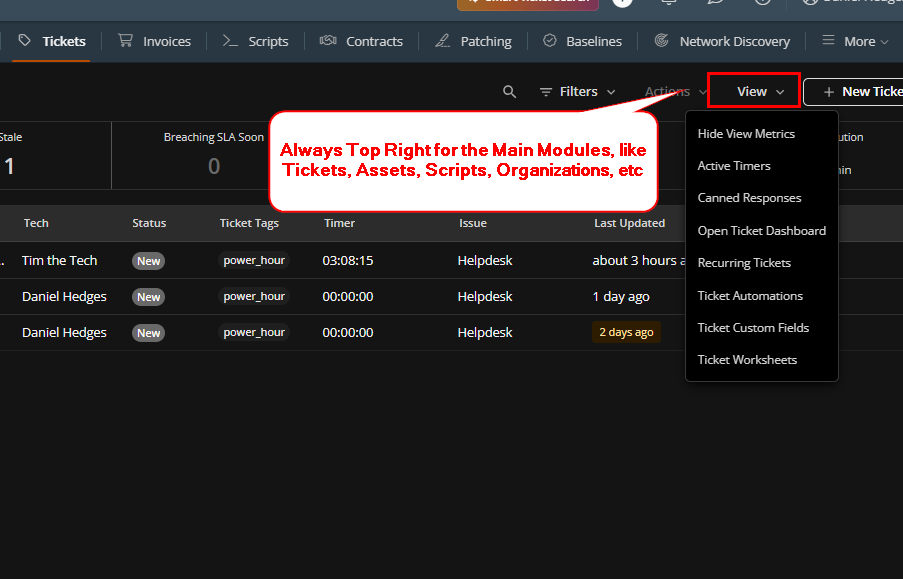Open the Actions dropdown

click(676, 92)
